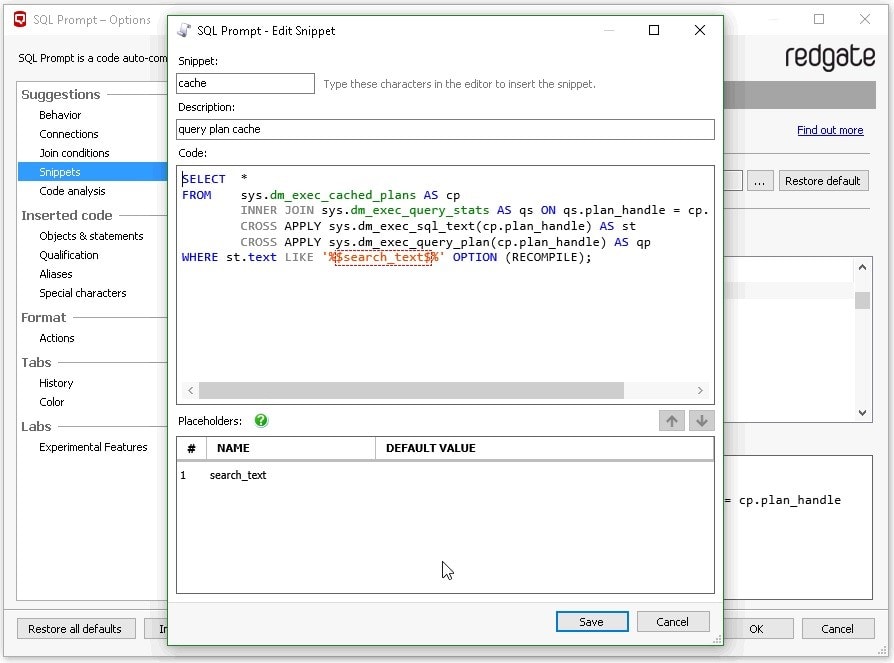Click the SQL Prompt Options app icon
Screen dimensions: 894x663
tap(20, 19)
